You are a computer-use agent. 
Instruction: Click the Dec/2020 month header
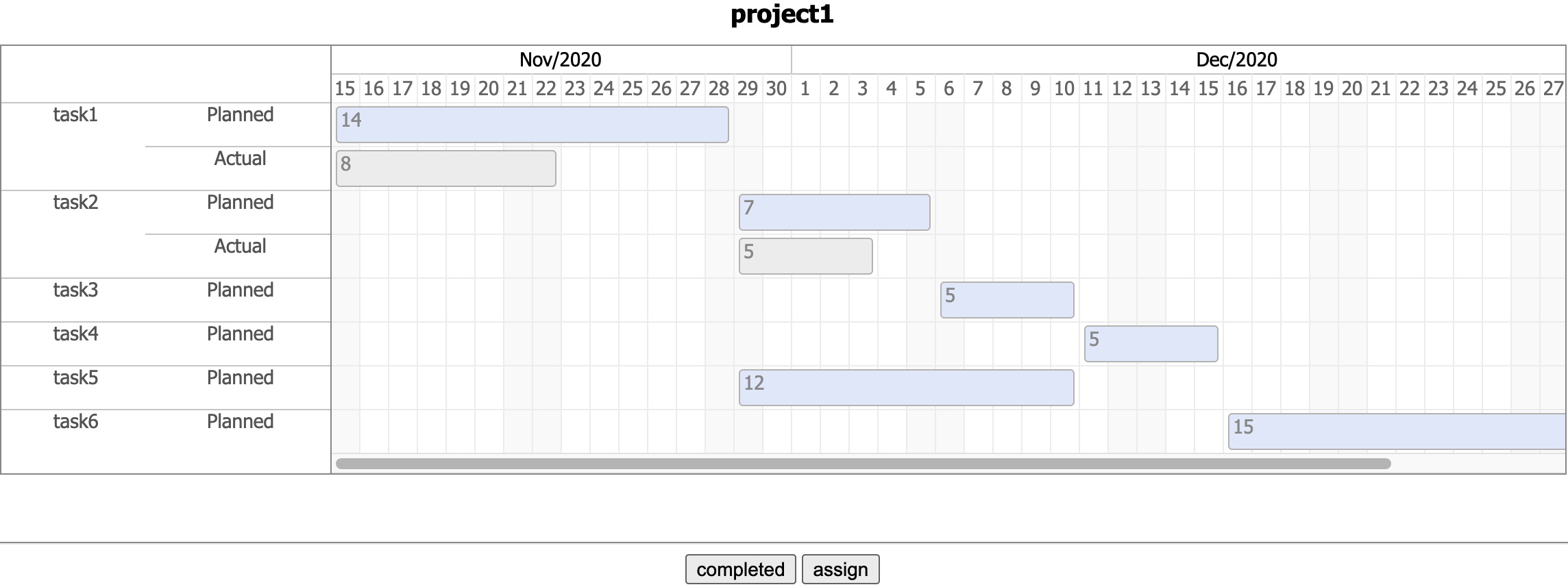[x=1236, y=60]
